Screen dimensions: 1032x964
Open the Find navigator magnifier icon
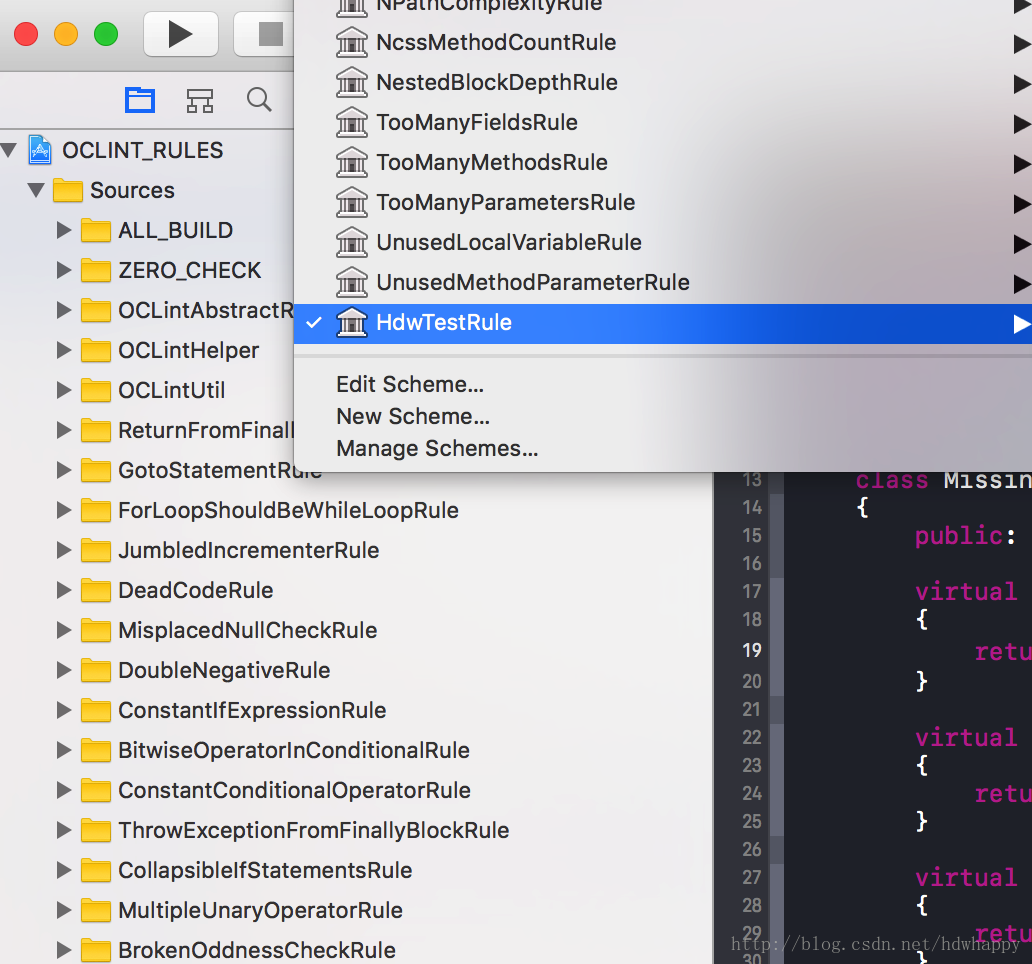259,100
